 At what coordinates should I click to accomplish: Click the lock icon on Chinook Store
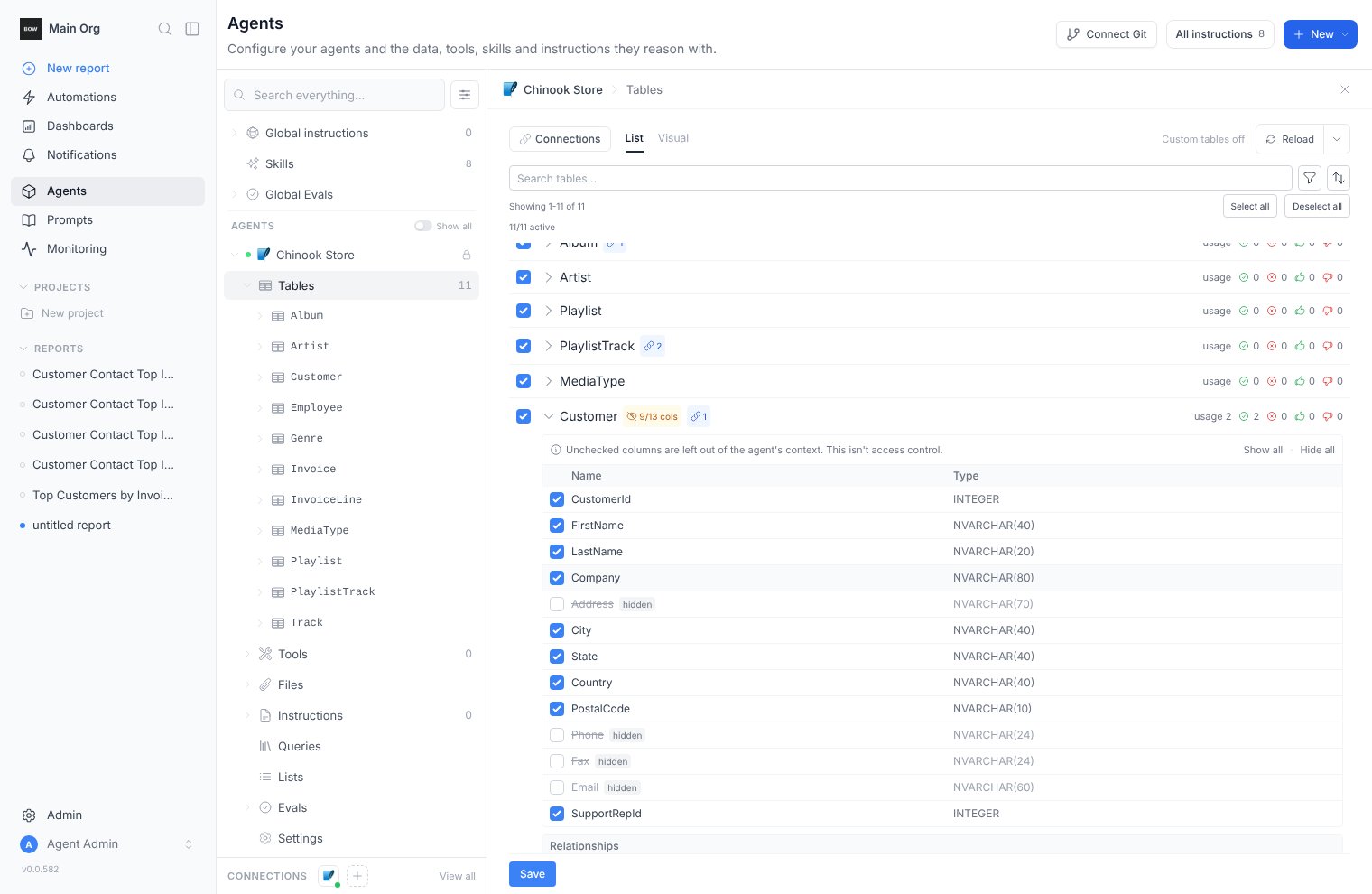point(467,255)
